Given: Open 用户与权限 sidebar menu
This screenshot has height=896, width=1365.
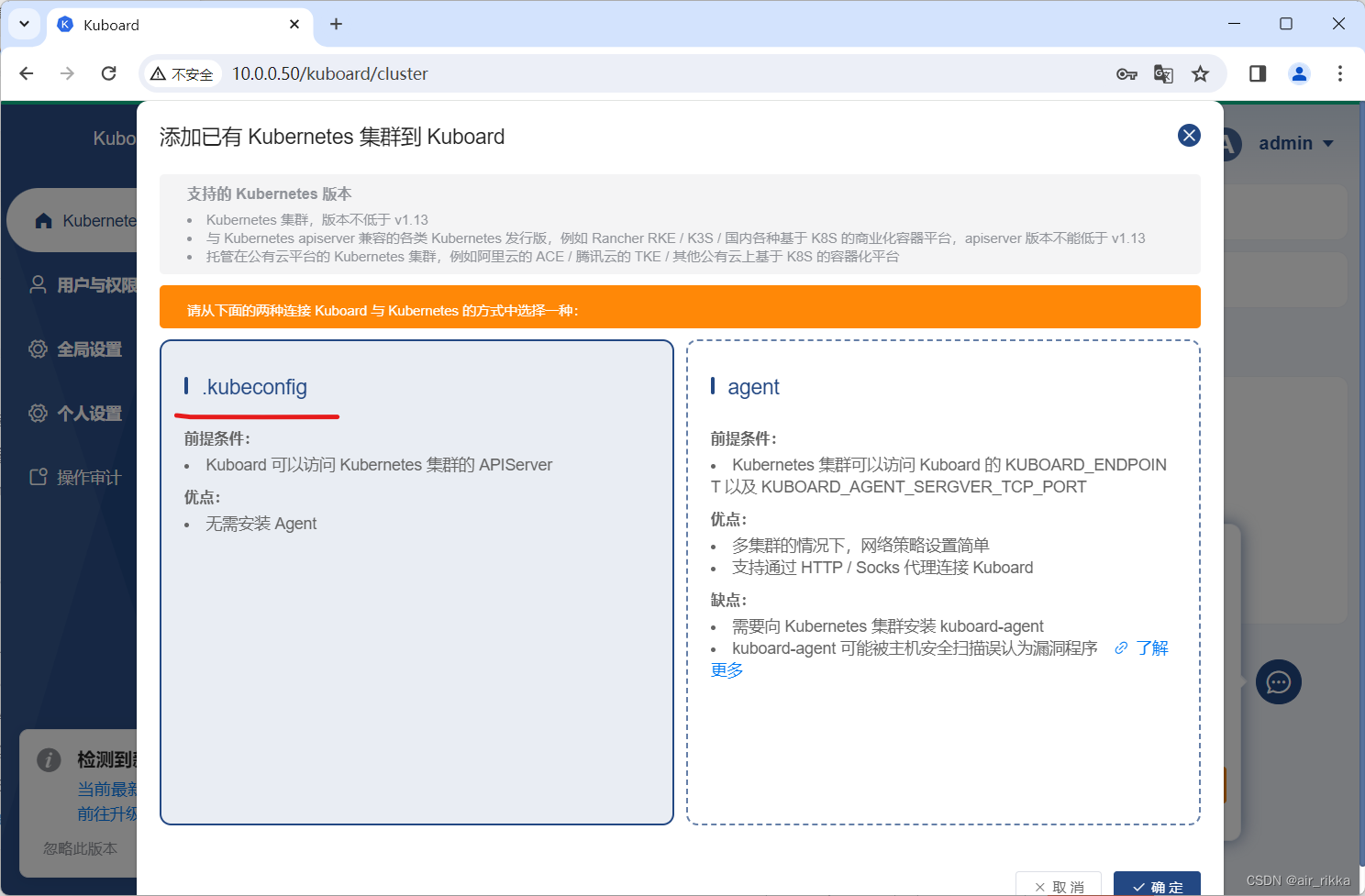Looking at the screenshot, I should click(x=83, y=285).
